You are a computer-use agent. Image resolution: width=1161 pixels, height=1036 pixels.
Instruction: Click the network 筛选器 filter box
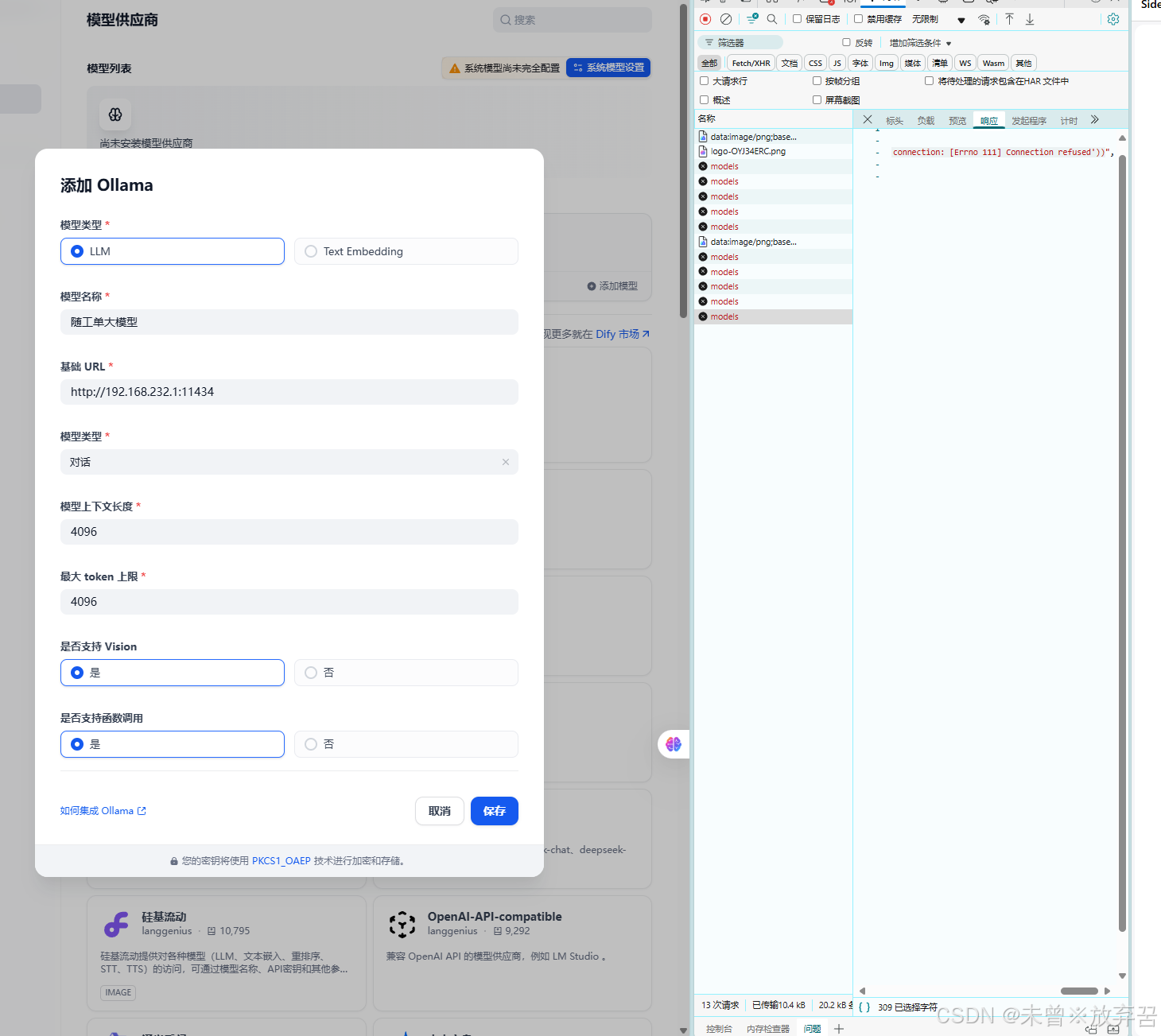point(741,43)
